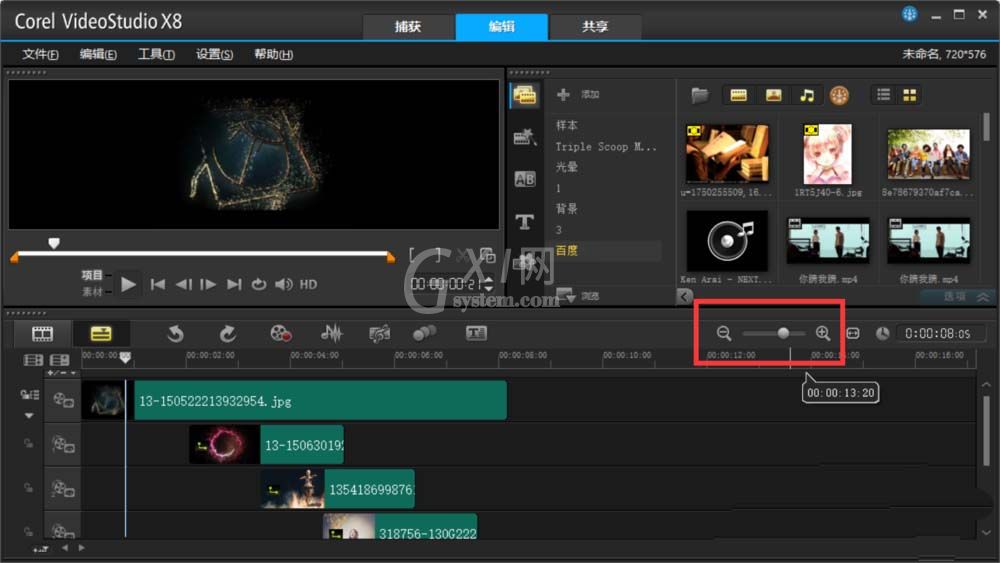Toggle showing audio files in library

click(x=807, y=95)
